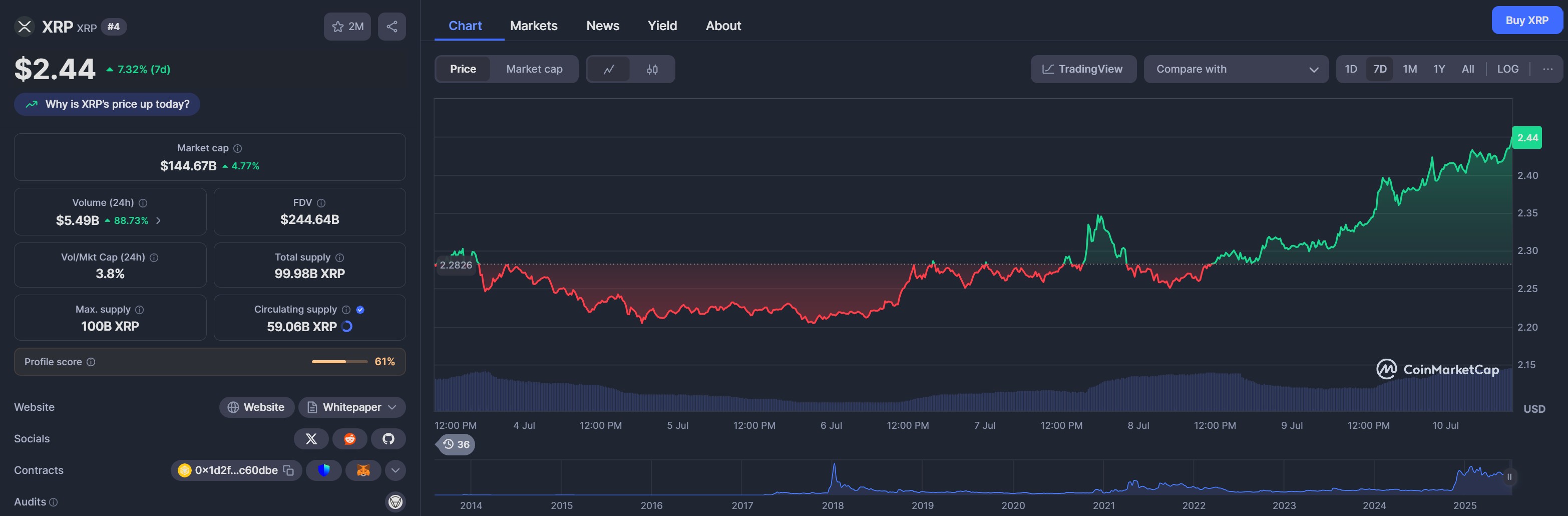The image size is (1568, 516).
Task: Click the Audits info icon
Action: 53,502
